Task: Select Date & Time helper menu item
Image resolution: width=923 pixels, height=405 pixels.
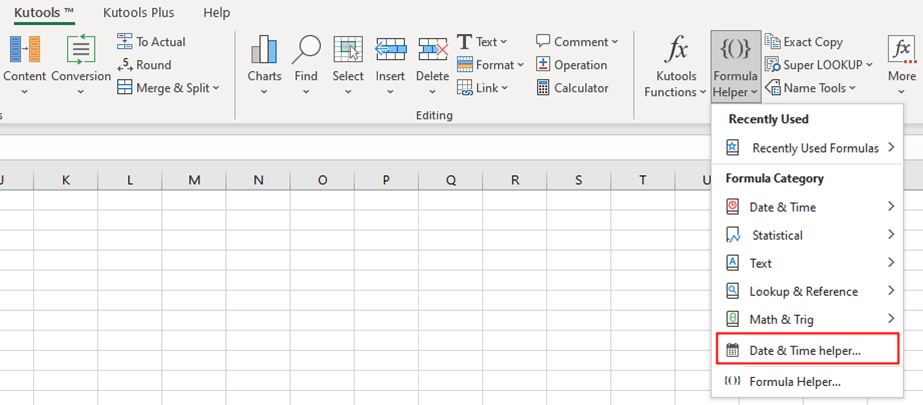Action: point(805,350)
